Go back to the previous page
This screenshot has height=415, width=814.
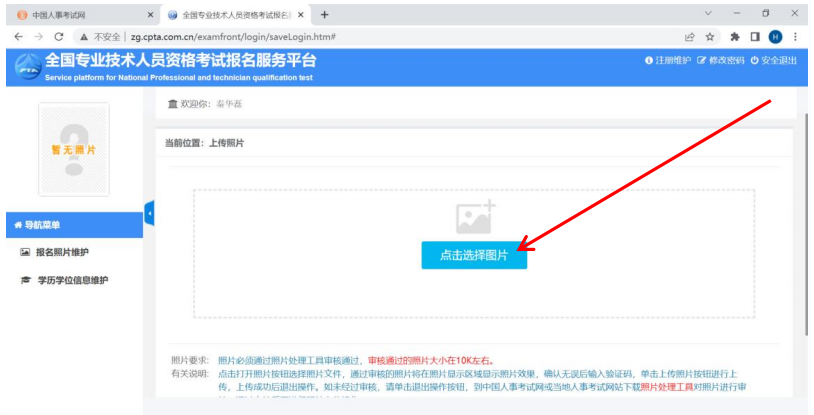17,36
